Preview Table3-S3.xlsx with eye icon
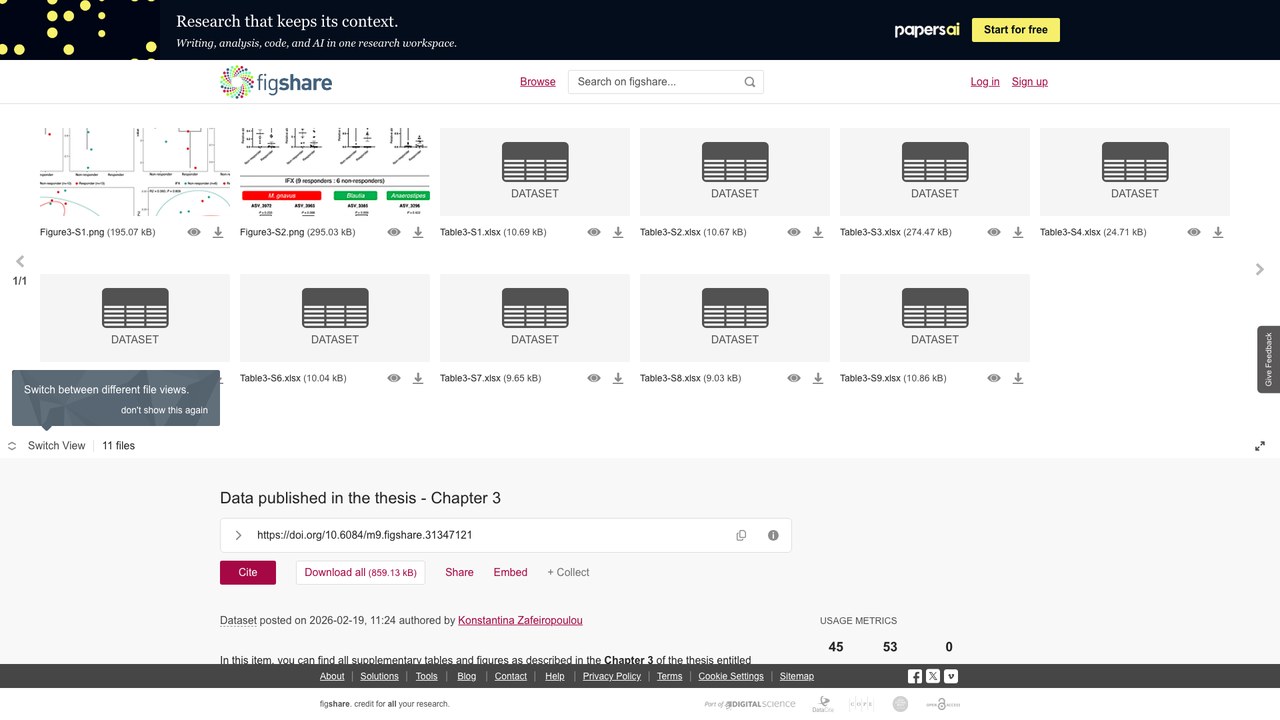Viewport: 1280px width, 720px height. tap(994, 232)
